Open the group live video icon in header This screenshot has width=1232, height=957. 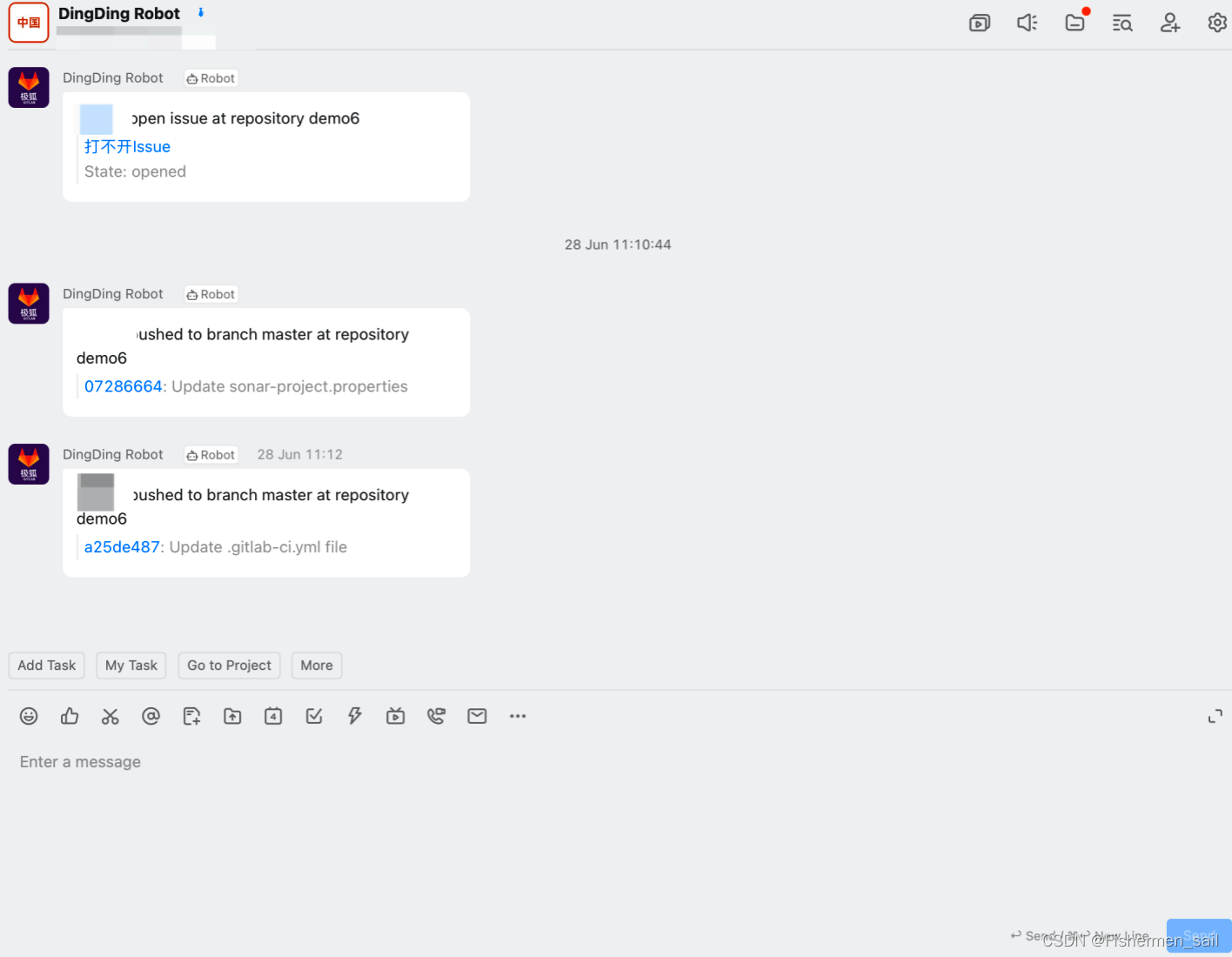click(980, 23)
